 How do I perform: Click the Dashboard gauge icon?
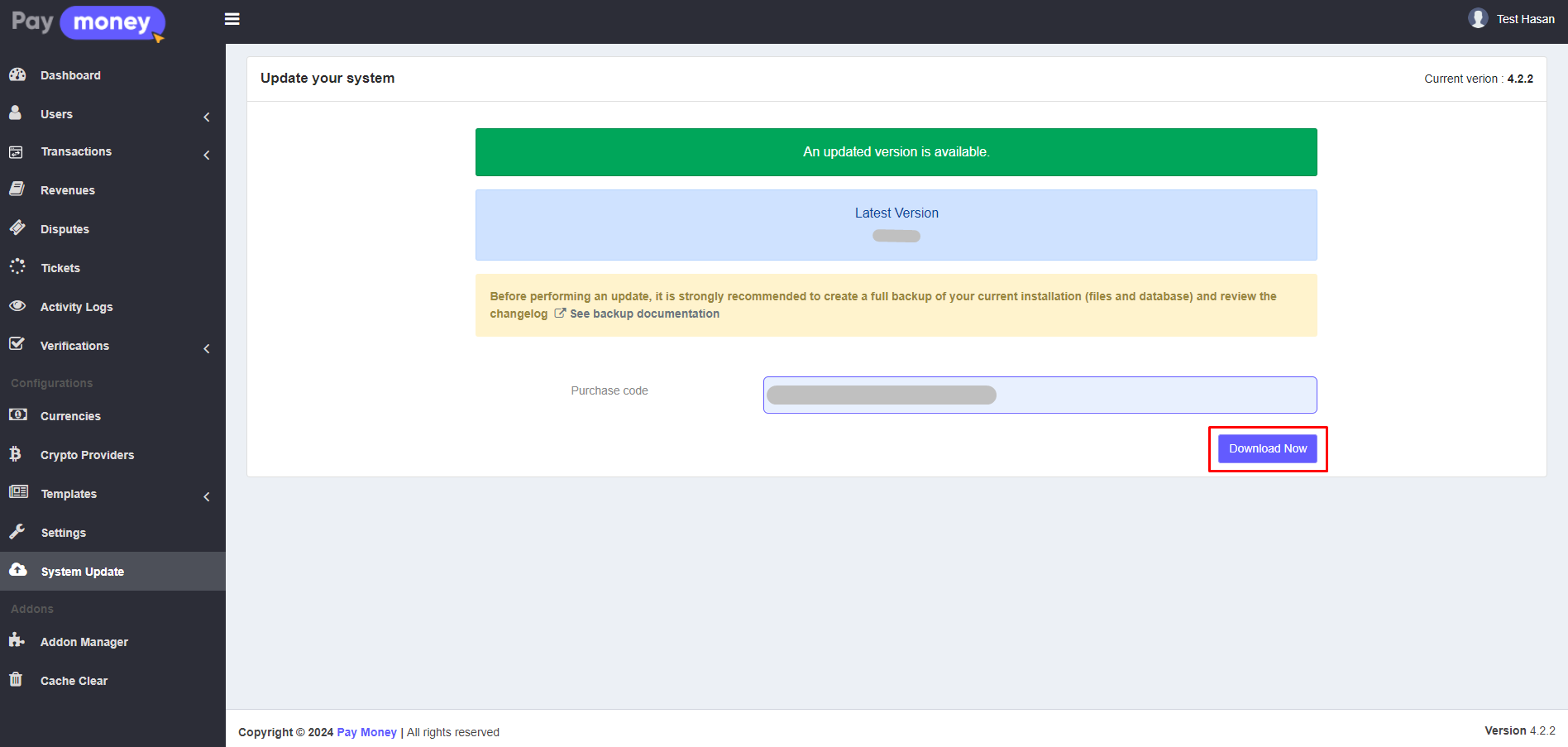pyautogui.click(x=17, y=74)
